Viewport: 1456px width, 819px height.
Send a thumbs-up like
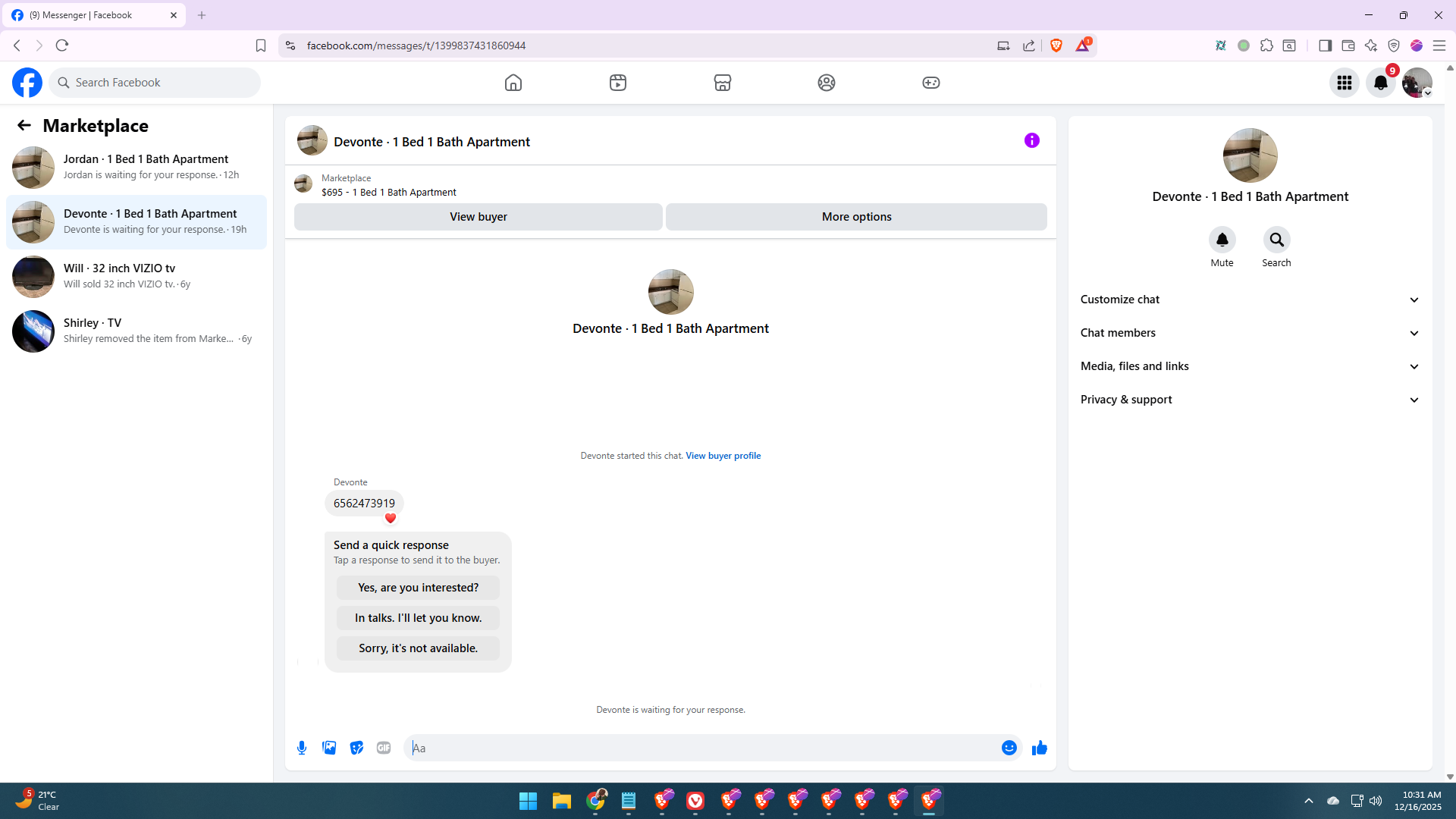[1040, 748]
